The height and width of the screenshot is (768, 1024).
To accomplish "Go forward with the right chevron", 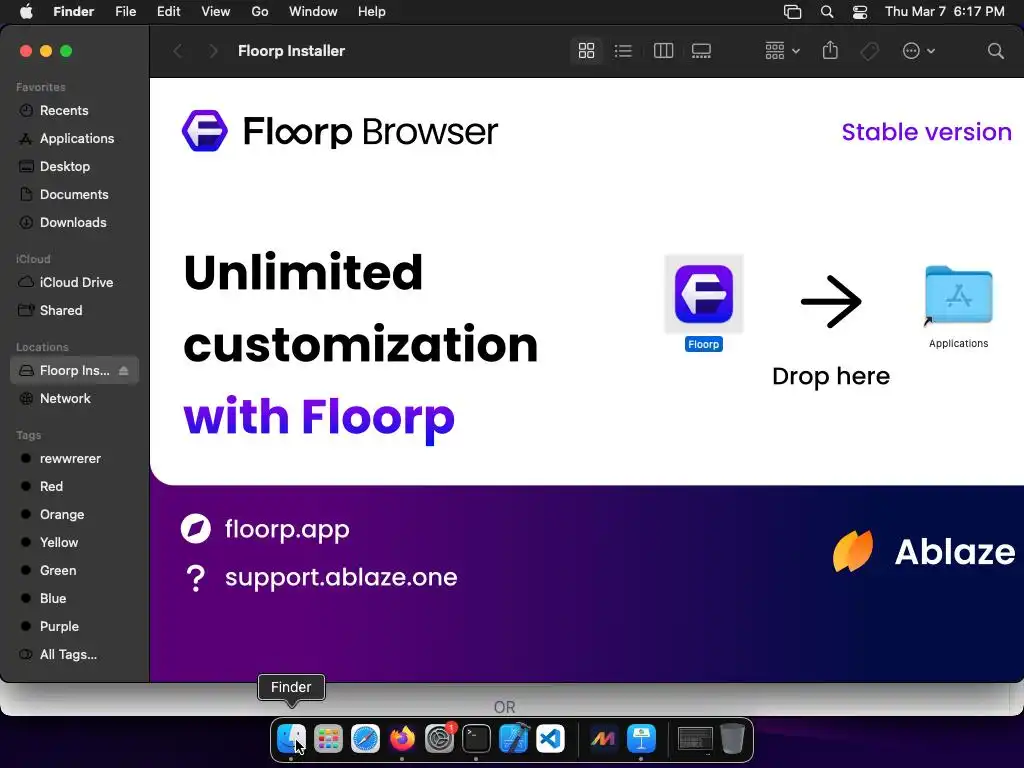I will point(213,51).
